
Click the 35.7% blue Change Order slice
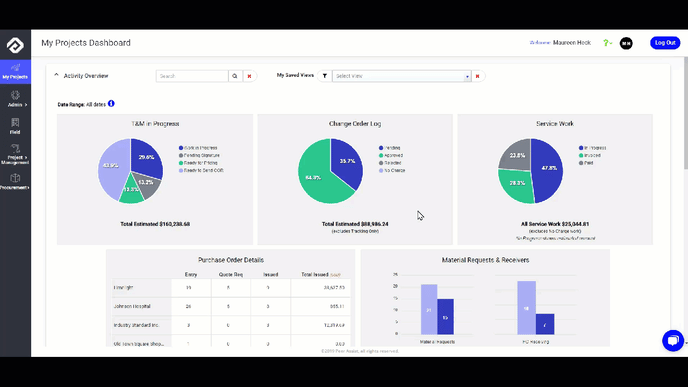[347, 161]
